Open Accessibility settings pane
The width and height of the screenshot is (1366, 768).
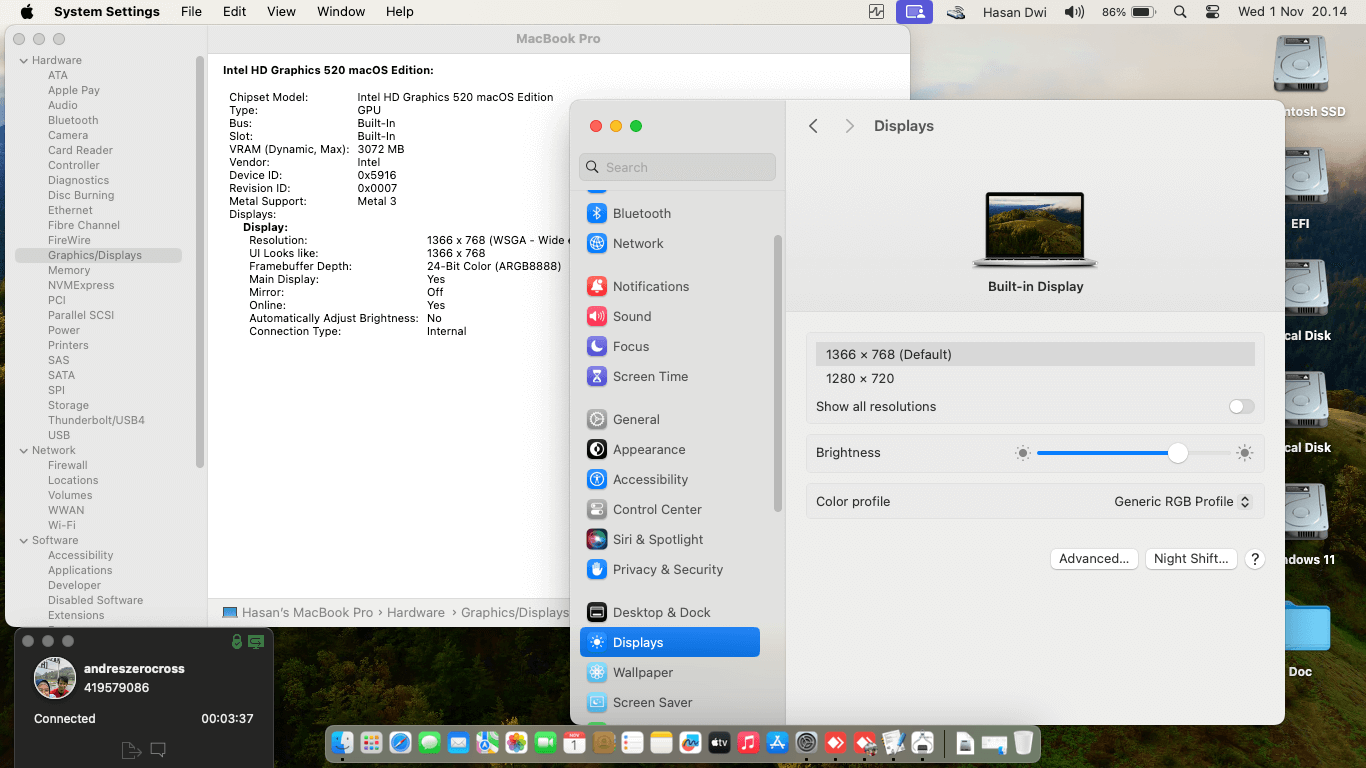(650, 479)
